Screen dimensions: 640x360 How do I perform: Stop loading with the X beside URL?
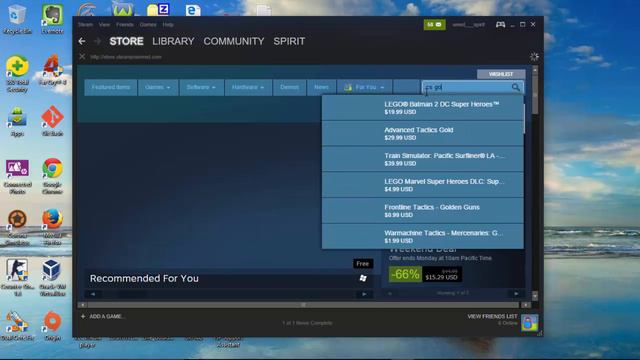click(82, 57)
